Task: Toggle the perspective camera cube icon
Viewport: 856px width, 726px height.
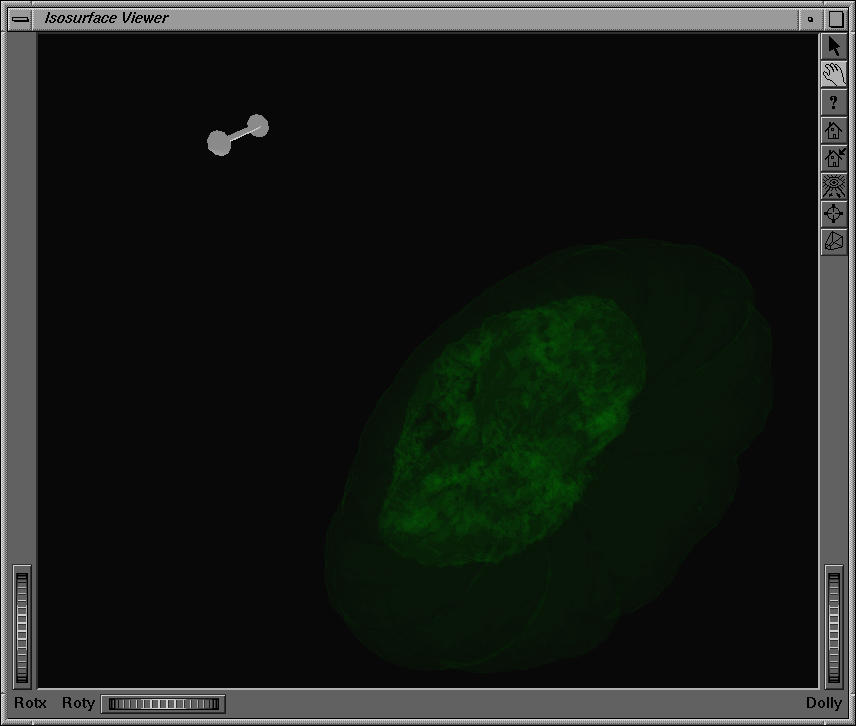Action: (x=834, y=242)
